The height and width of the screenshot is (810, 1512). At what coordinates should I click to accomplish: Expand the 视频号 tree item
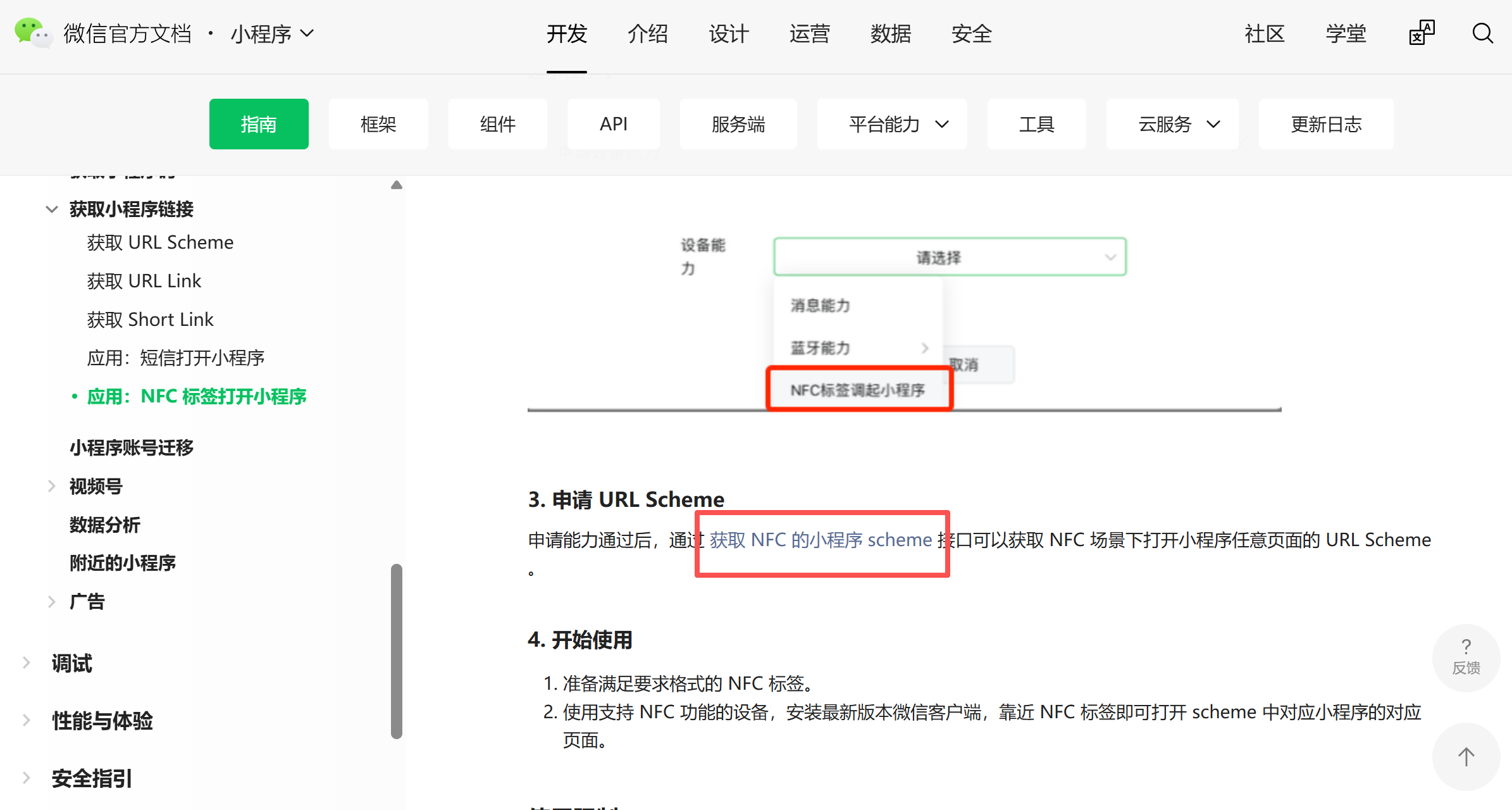pos(52,486)
